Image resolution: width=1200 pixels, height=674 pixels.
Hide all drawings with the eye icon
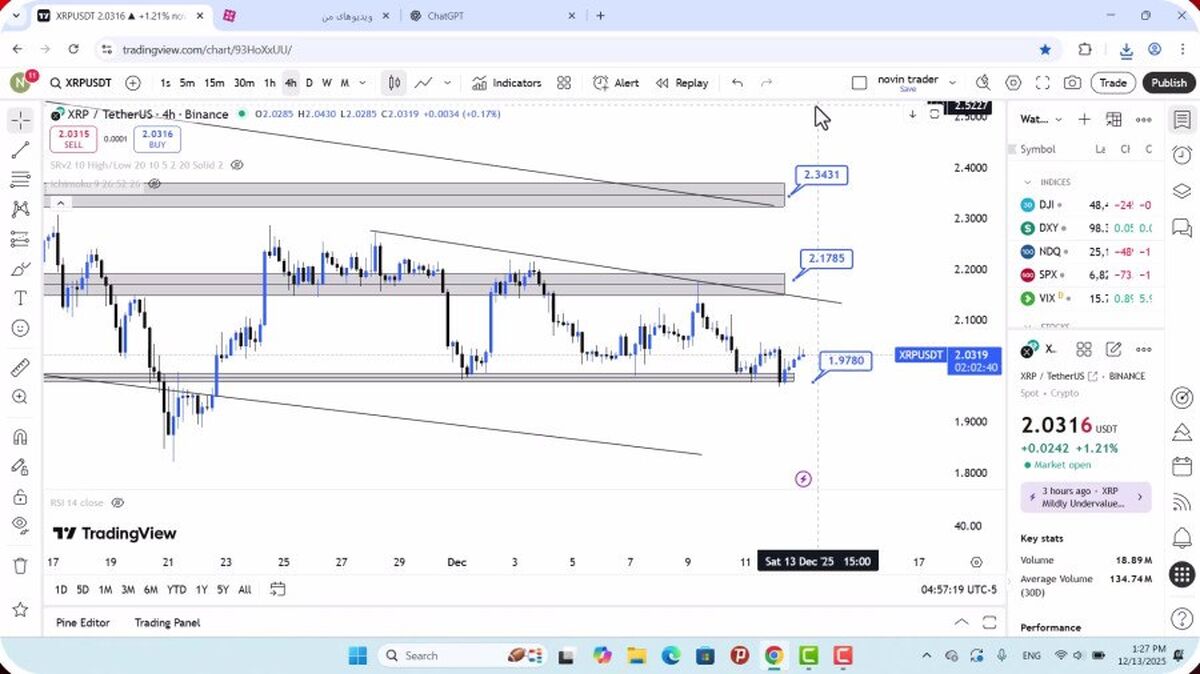click(20, 525)
